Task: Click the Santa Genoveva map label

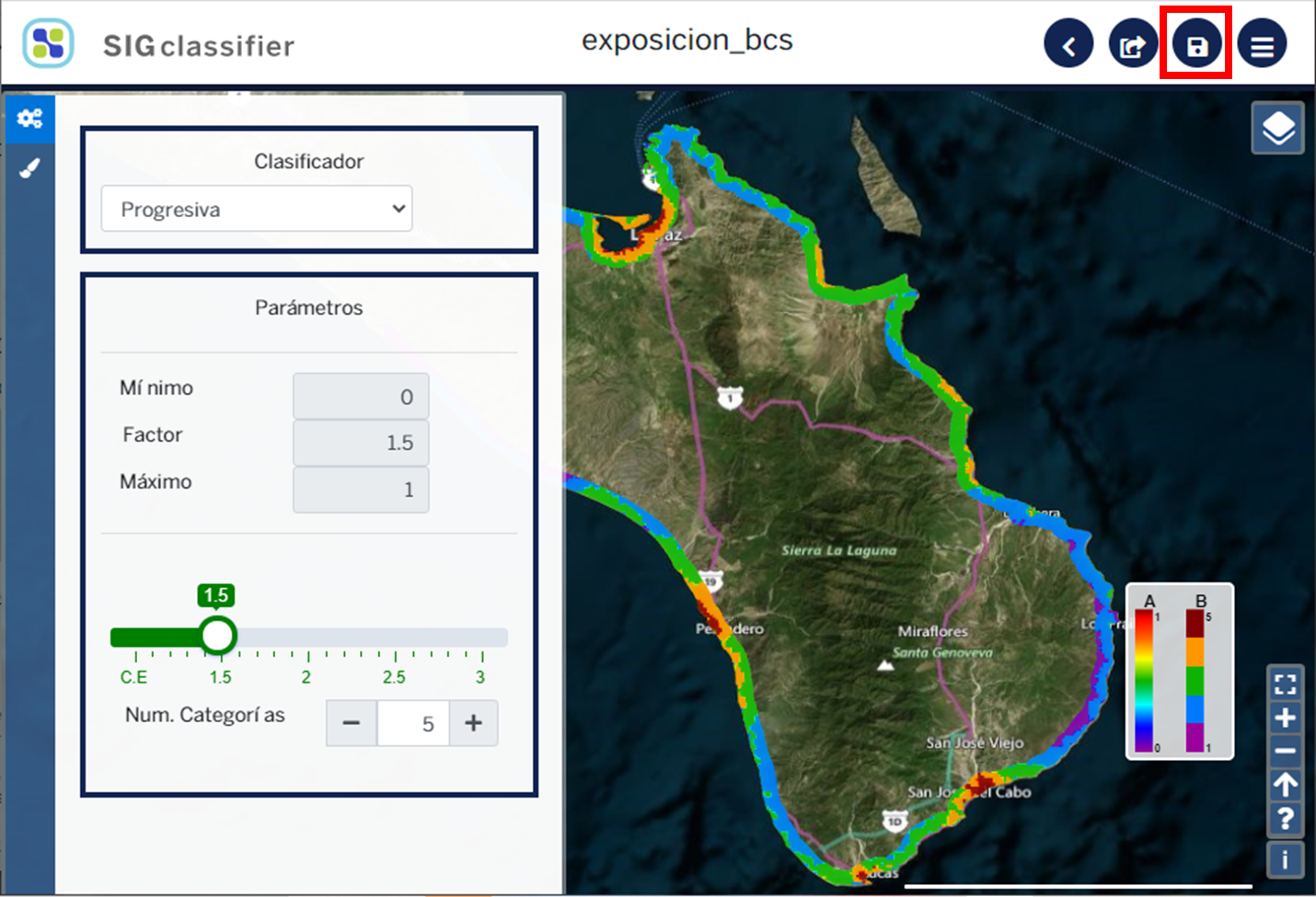Action: coord(942,652)
